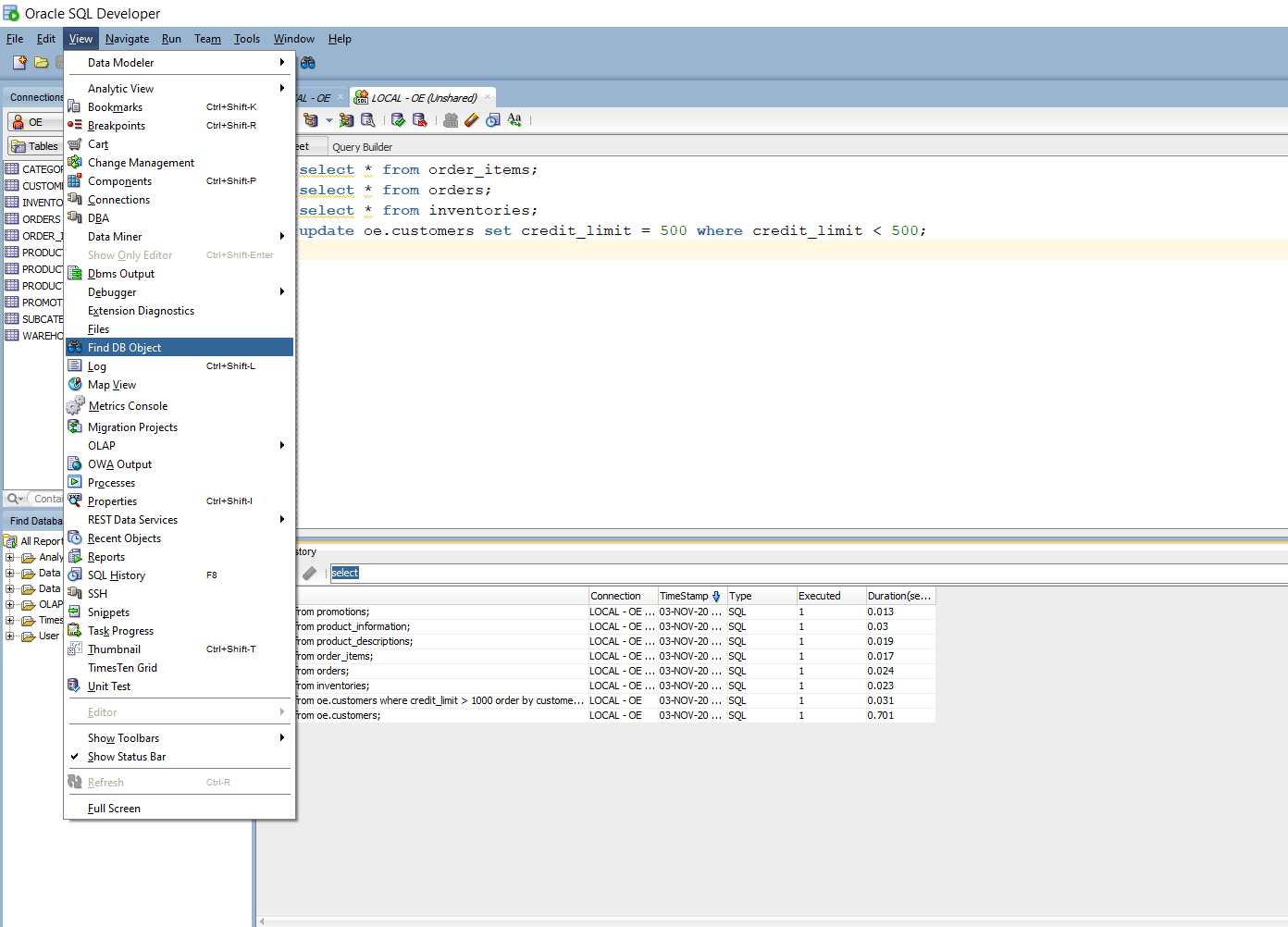1288x927 pixels.
Task: Open Processes from the View menu
Action: click(180, 483)
